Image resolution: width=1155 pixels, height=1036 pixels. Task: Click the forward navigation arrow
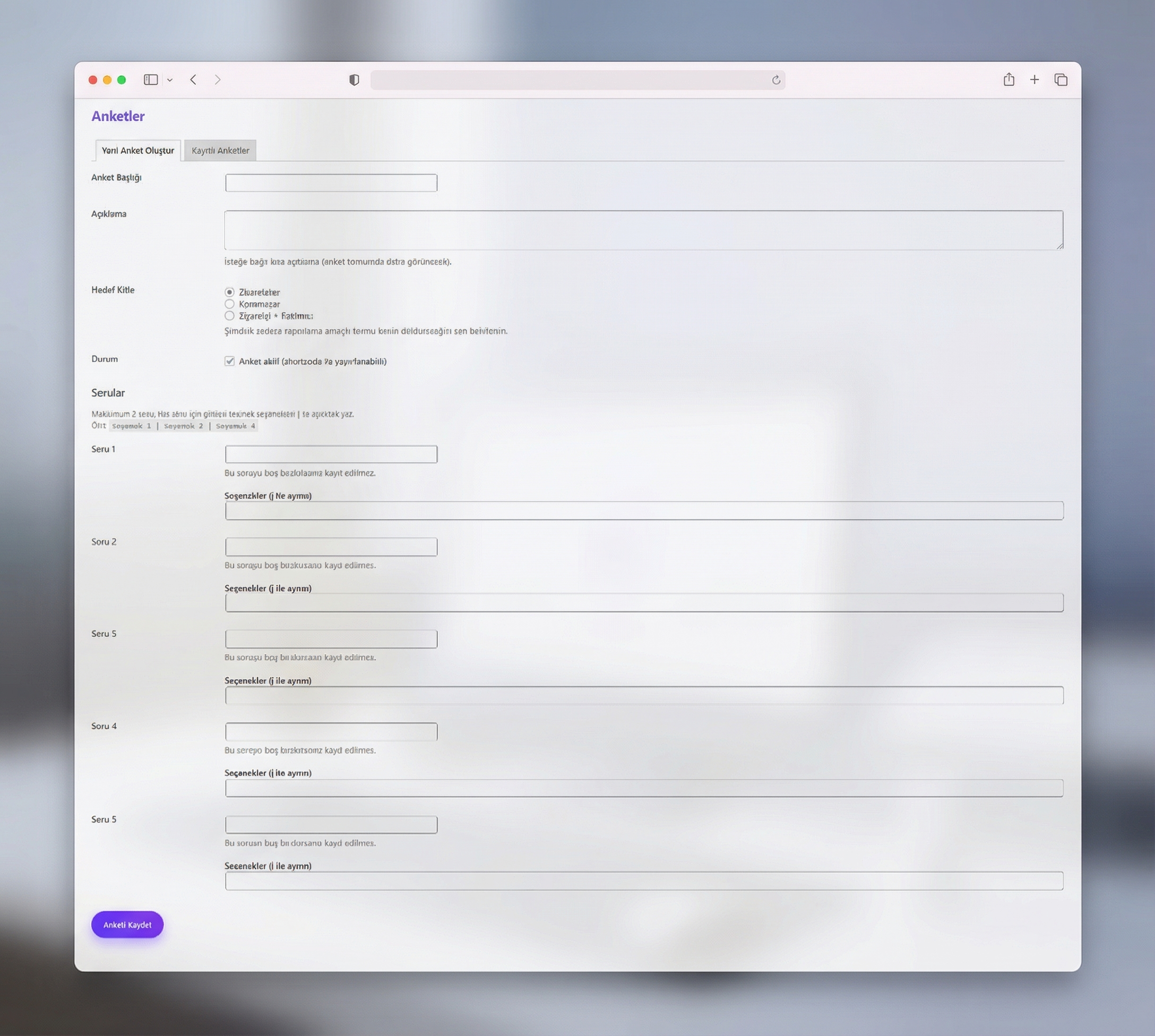(x=218, y=80)
